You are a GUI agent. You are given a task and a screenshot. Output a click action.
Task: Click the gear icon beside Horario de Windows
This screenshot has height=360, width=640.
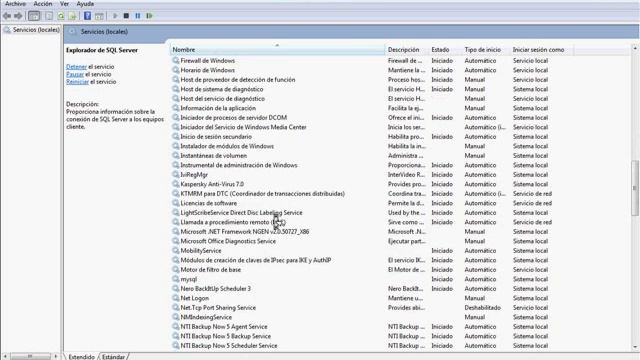[x=176, y=70]
